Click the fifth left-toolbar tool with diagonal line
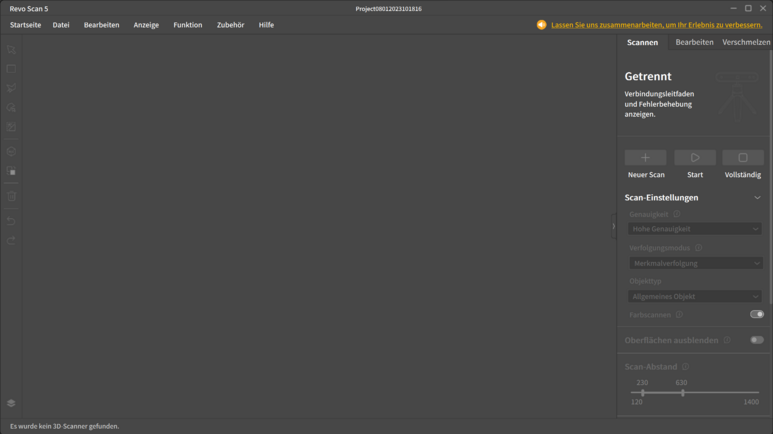The width and height of the screenshot is (773, 434). 11,127
